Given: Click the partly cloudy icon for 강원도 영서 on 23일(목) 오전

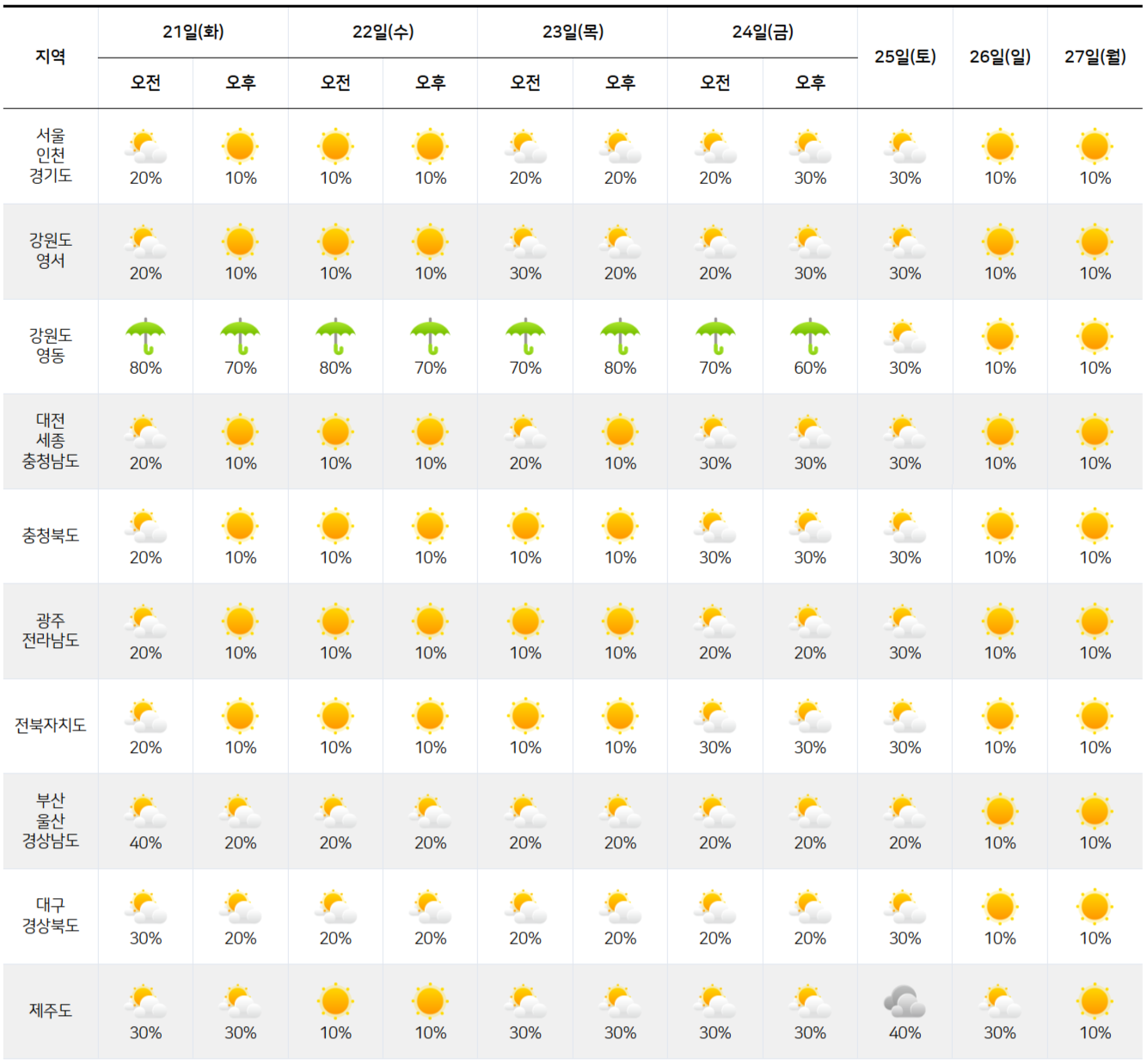Looking at the screenshot, I should click(x=525, y=242).
